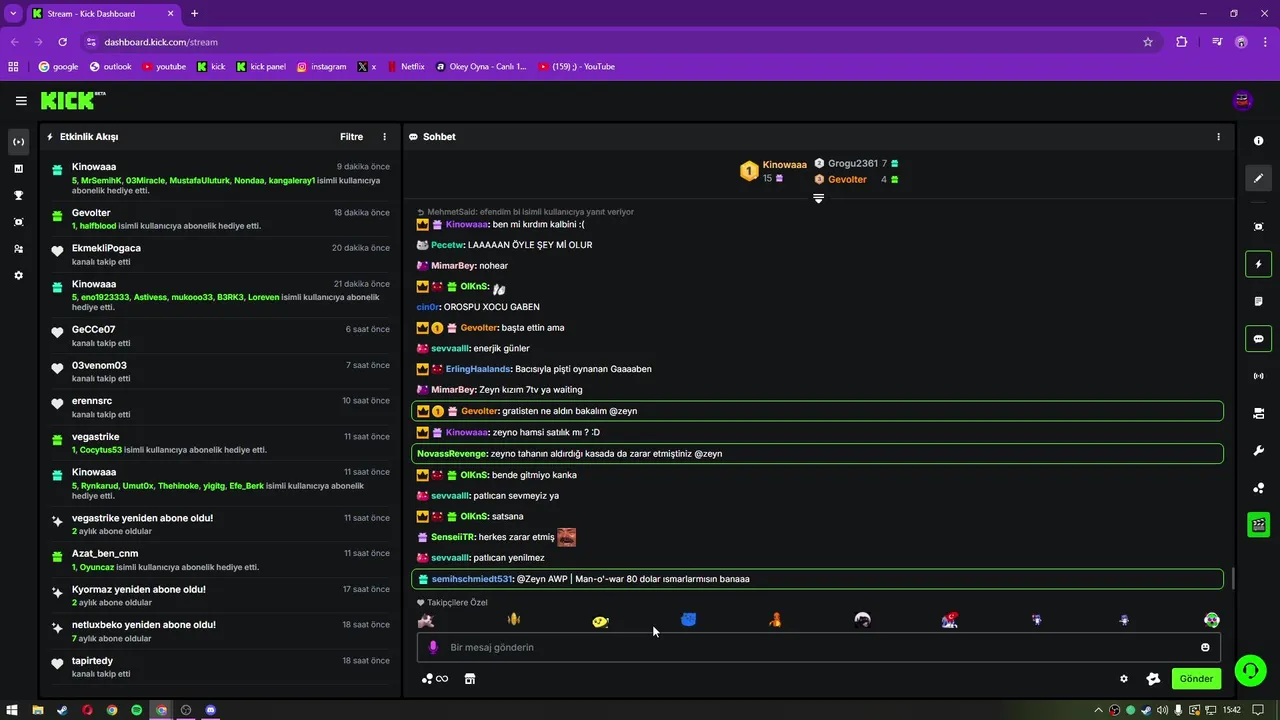Open the instagram bookmark

[x=322, y=67]
